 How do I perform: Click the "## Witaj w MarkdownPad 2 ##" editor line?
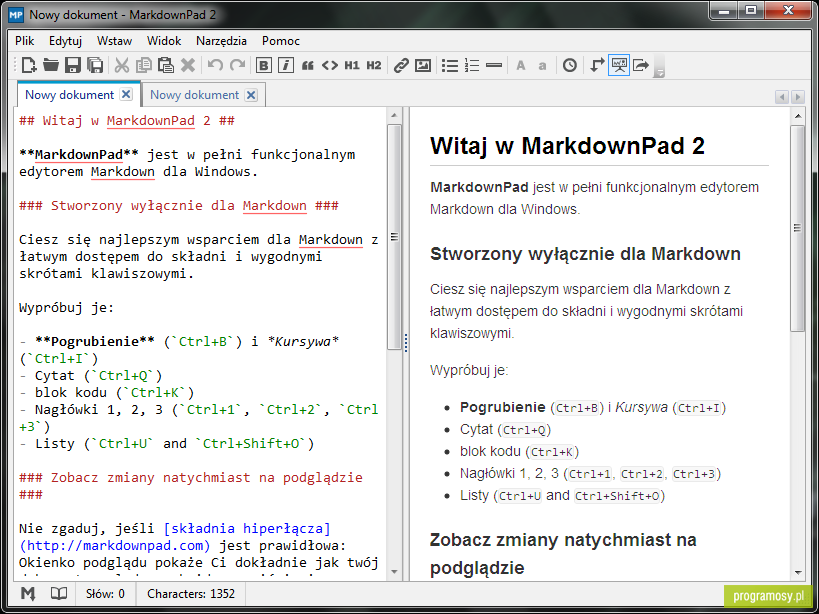pyautogui.click(x=127, y=121)
